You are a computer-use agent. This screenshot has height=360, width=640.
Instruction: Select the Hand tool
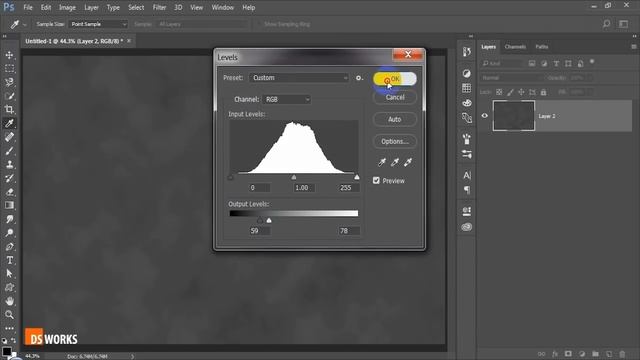pos(9,301)
